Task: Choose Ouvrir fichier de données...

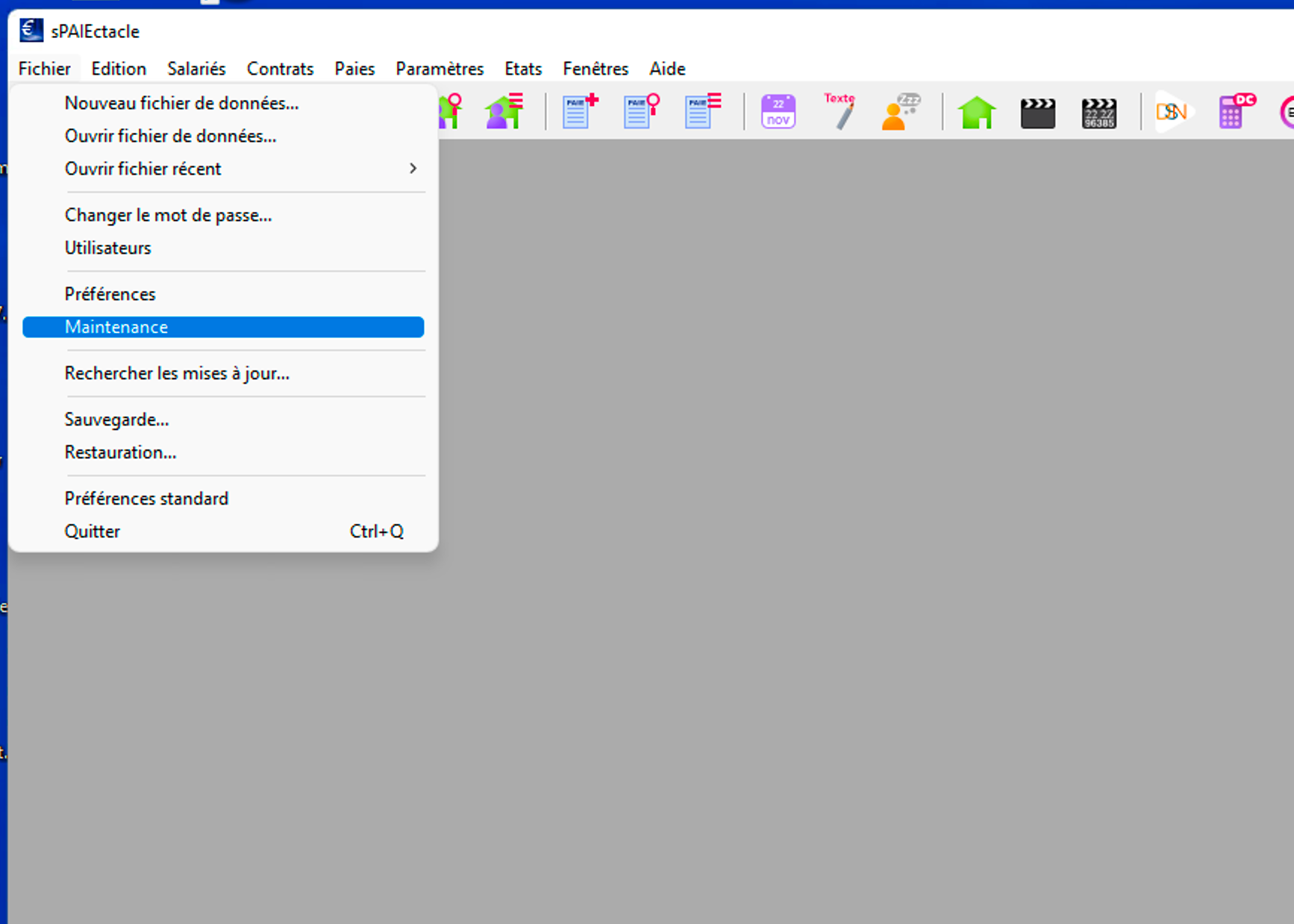Action: (223, 136)
